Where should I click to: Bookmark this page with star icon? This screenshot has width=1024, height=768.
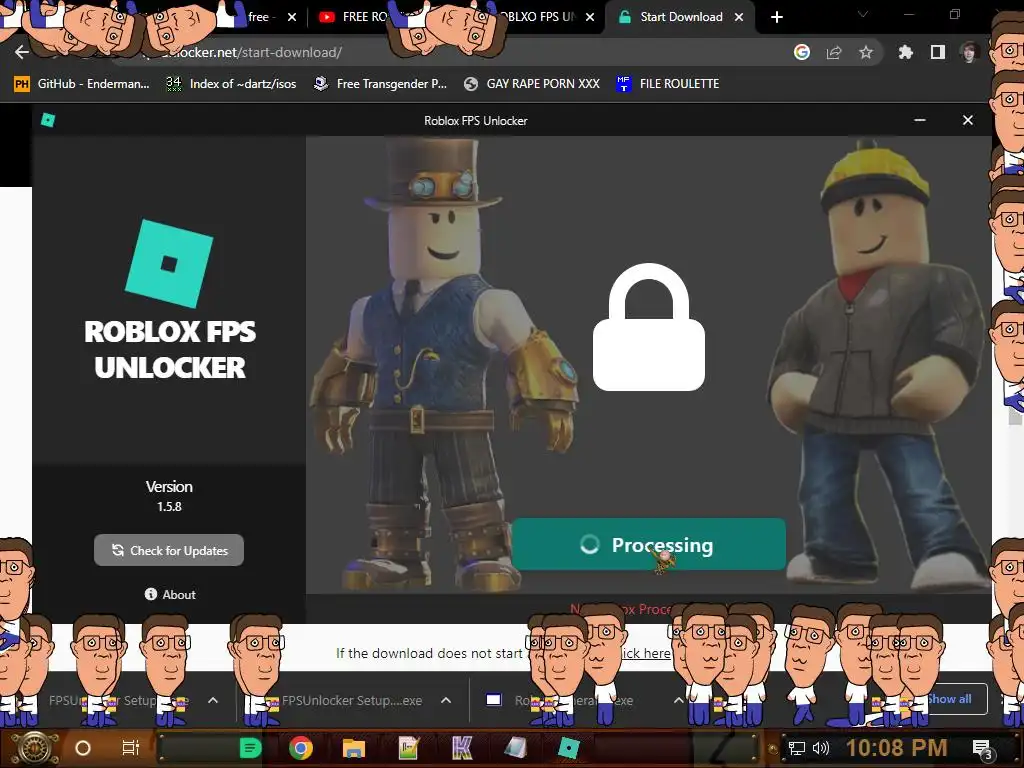(x=866, y=52)
